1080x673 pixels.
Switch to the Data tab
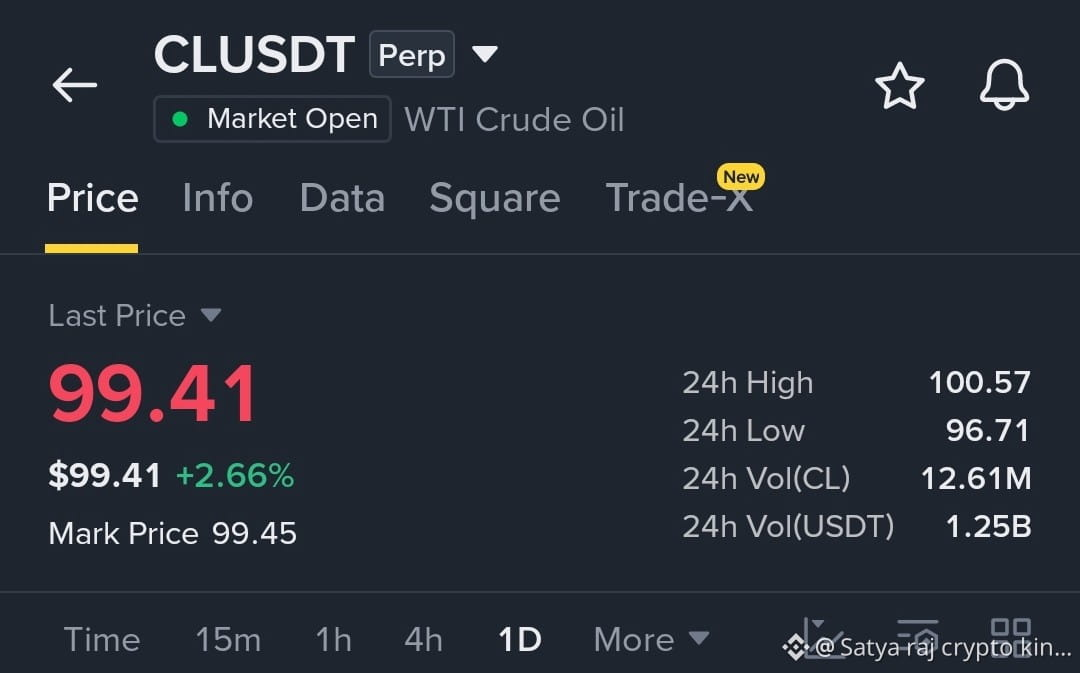click(342, 198)
